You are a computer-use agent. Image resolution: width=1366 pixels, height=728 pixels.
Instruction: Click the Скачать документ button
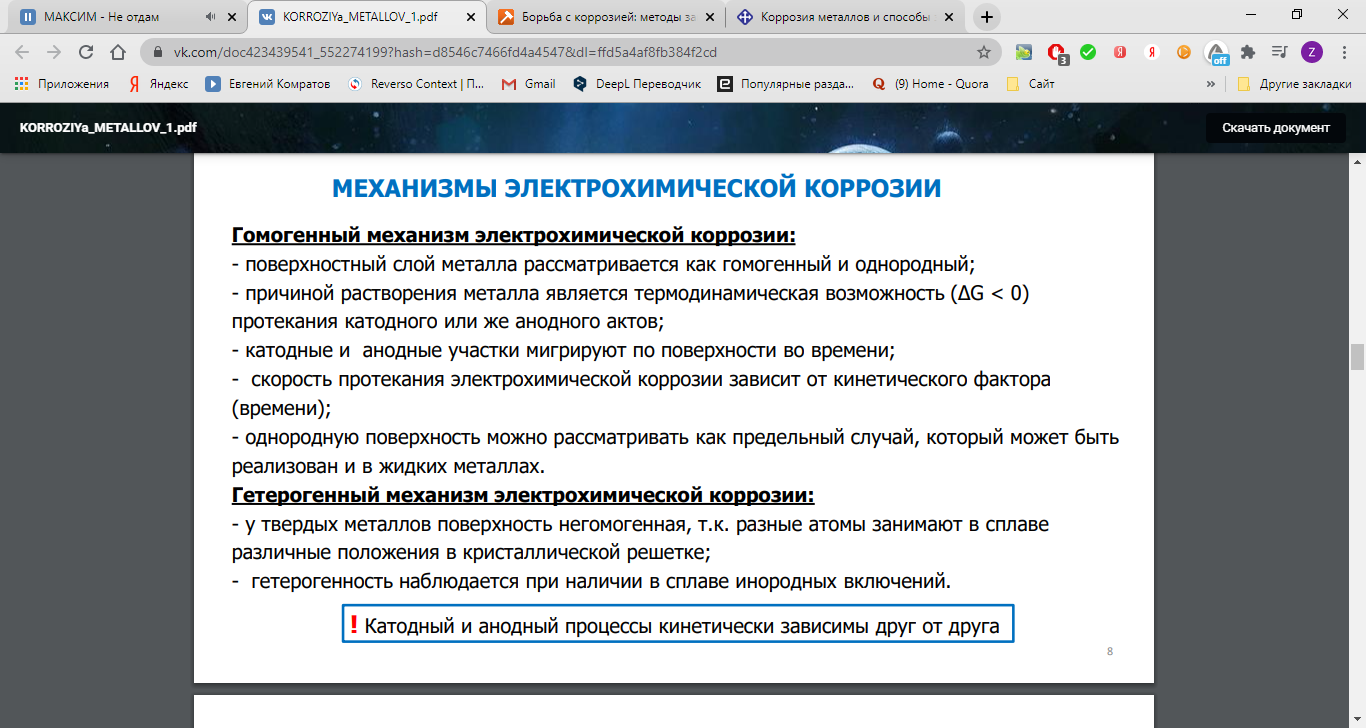tap(1276, 127)
